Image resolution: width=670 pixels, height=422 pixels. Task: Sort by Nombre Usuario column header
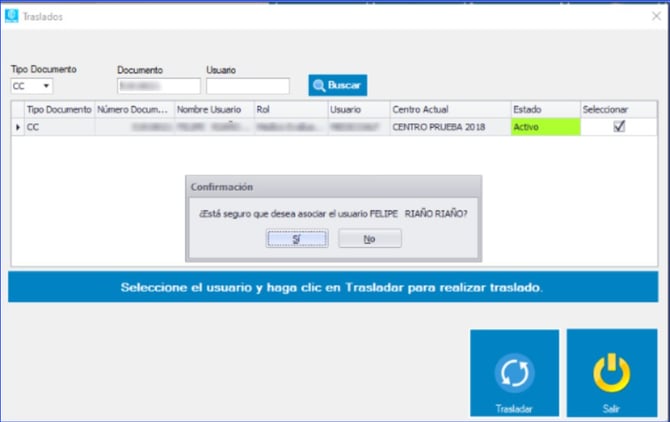(213, 108)
